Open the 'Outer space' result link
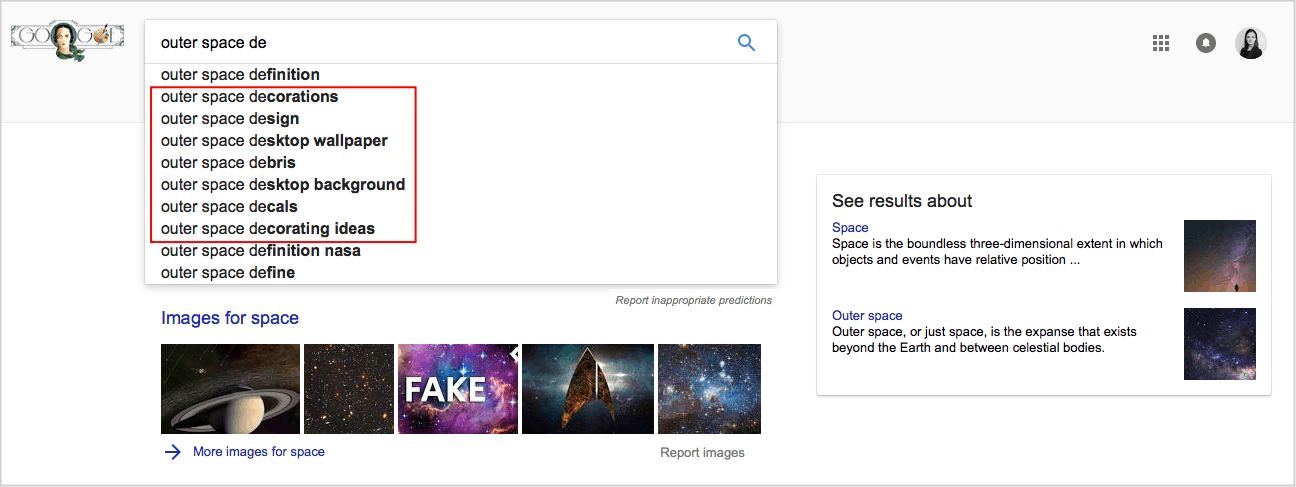The width and height of the screenshot is (1296, 487). tap(867, 316)
